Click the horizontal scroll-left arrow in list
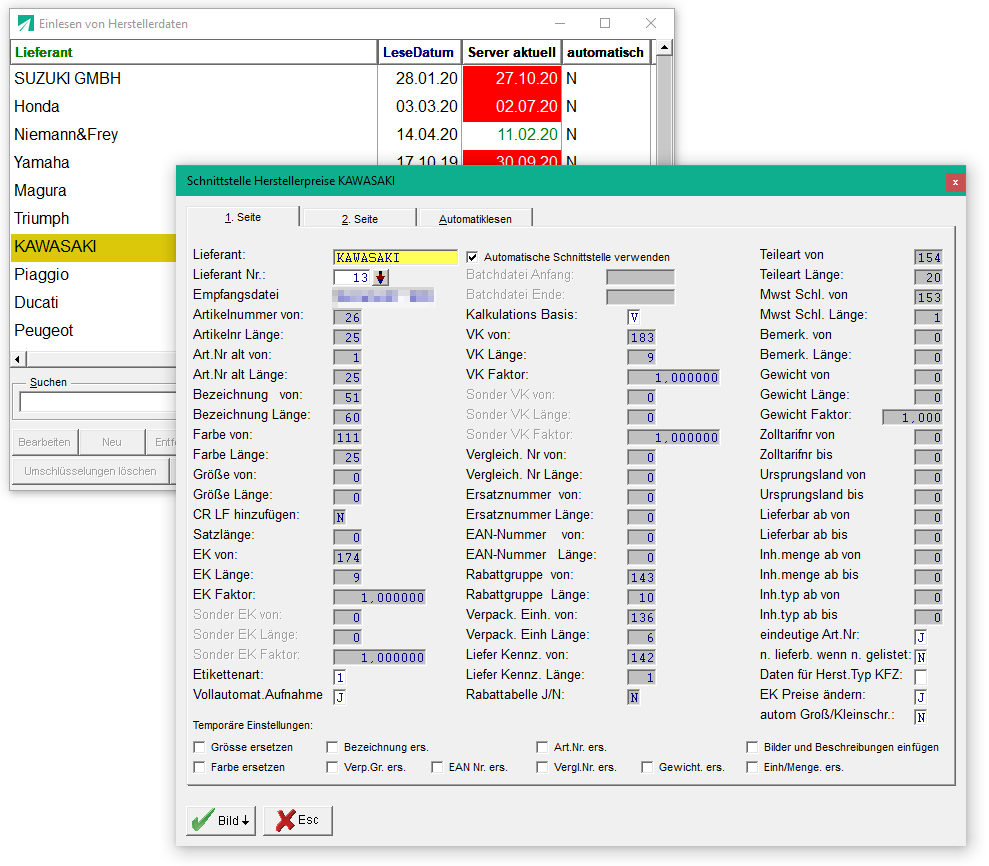The image size is (989, 866). pyautogui.click(x=18, y=360)
